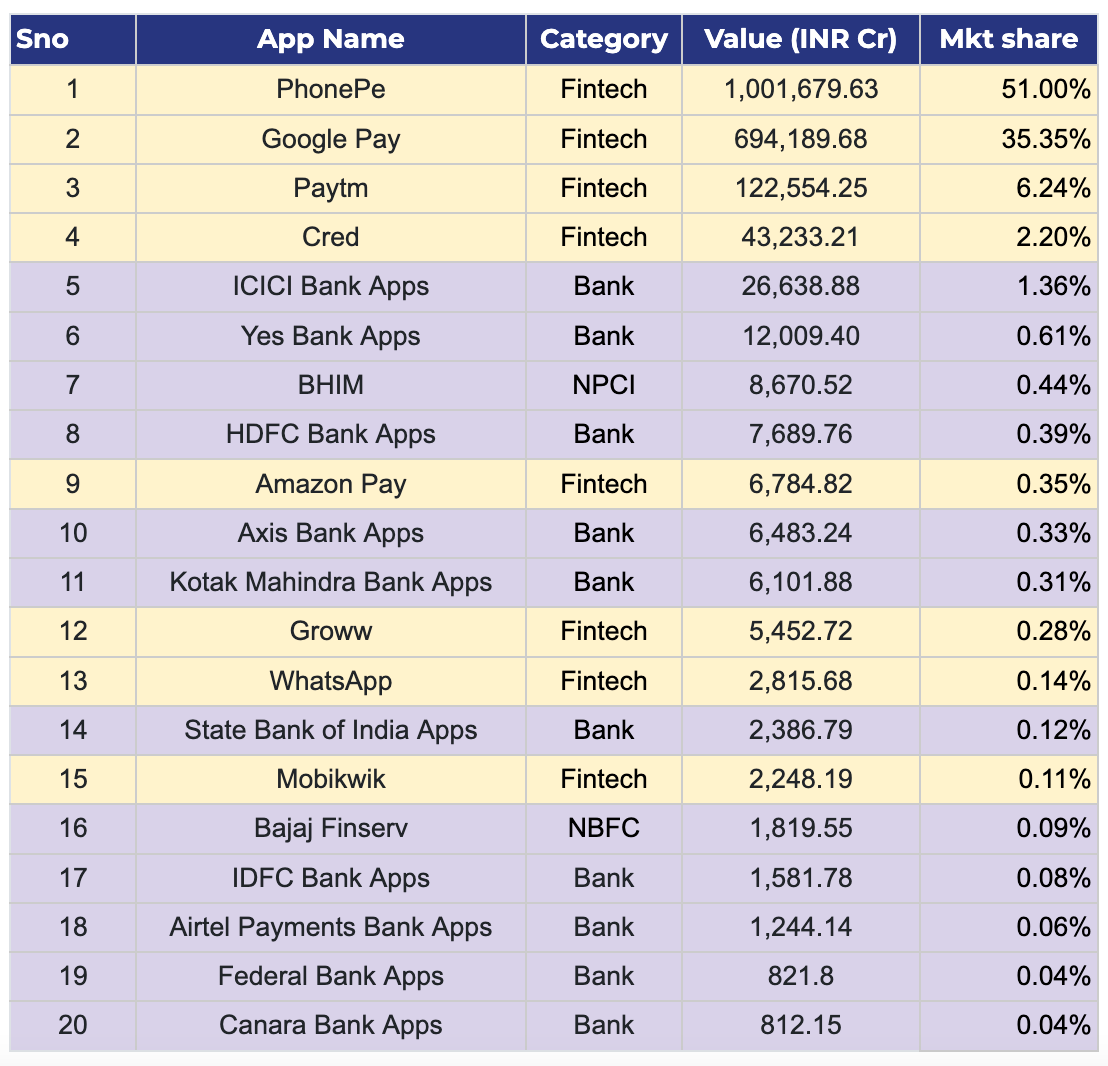Select the Paytm app name cell

pos(331,189)
